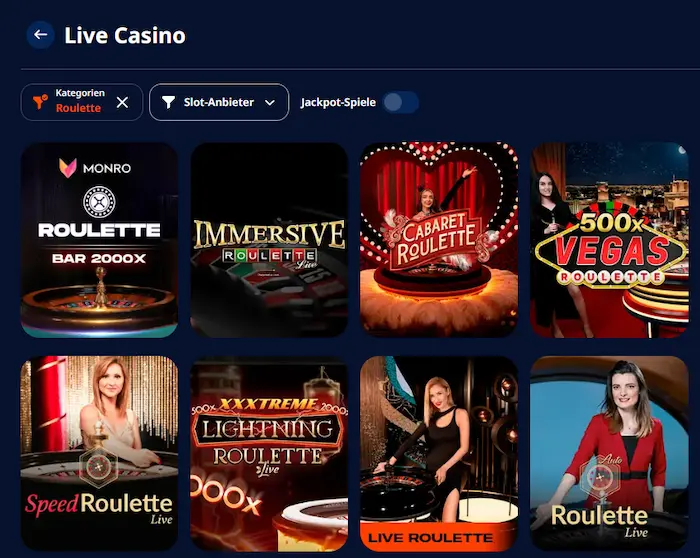The image size is (700, 558).
Task: Launch Immersive Roulette Live game
Action: coord(269,240)
